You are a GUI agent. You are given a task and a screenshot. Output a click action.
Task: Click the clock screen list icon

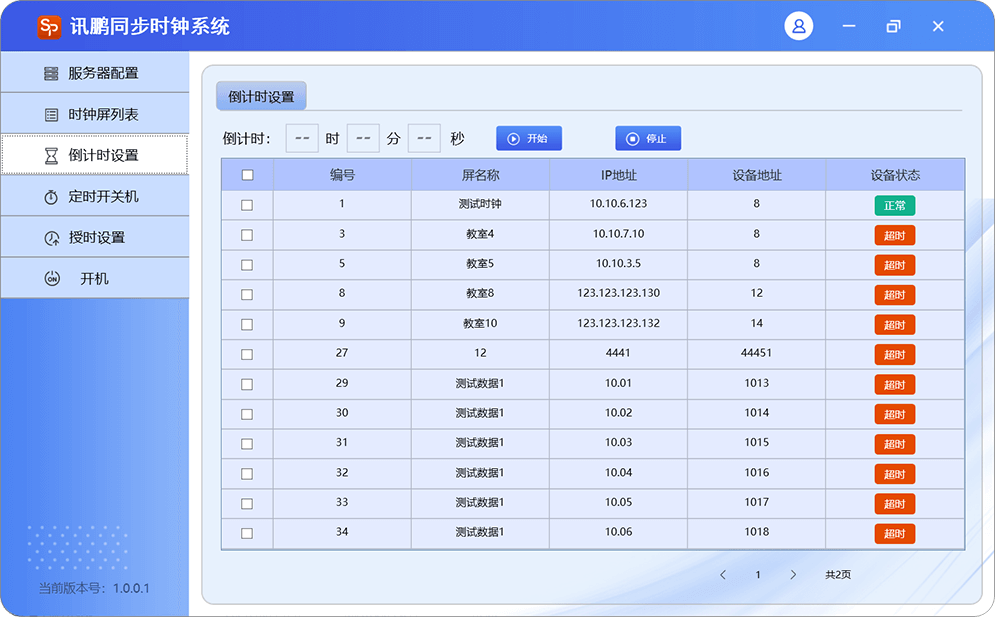pyautogui.click(x=51, y=115)
